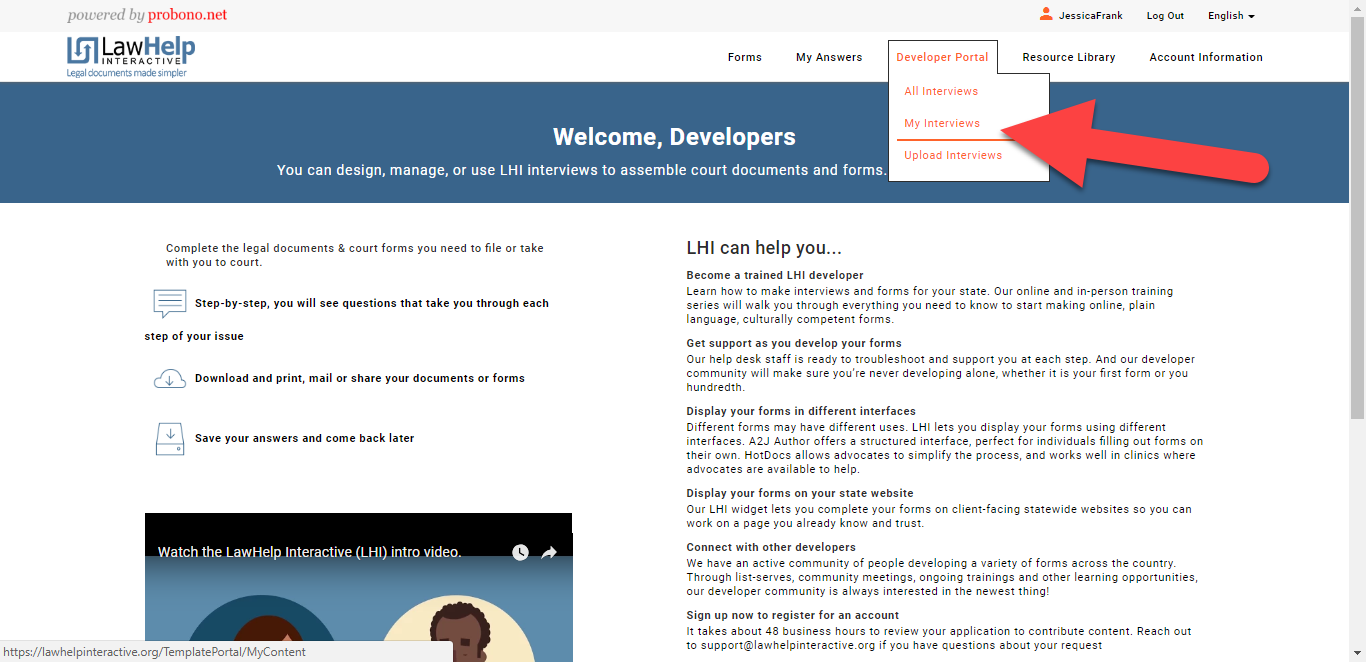Click the Log Out link

(x=1165, y=16)
